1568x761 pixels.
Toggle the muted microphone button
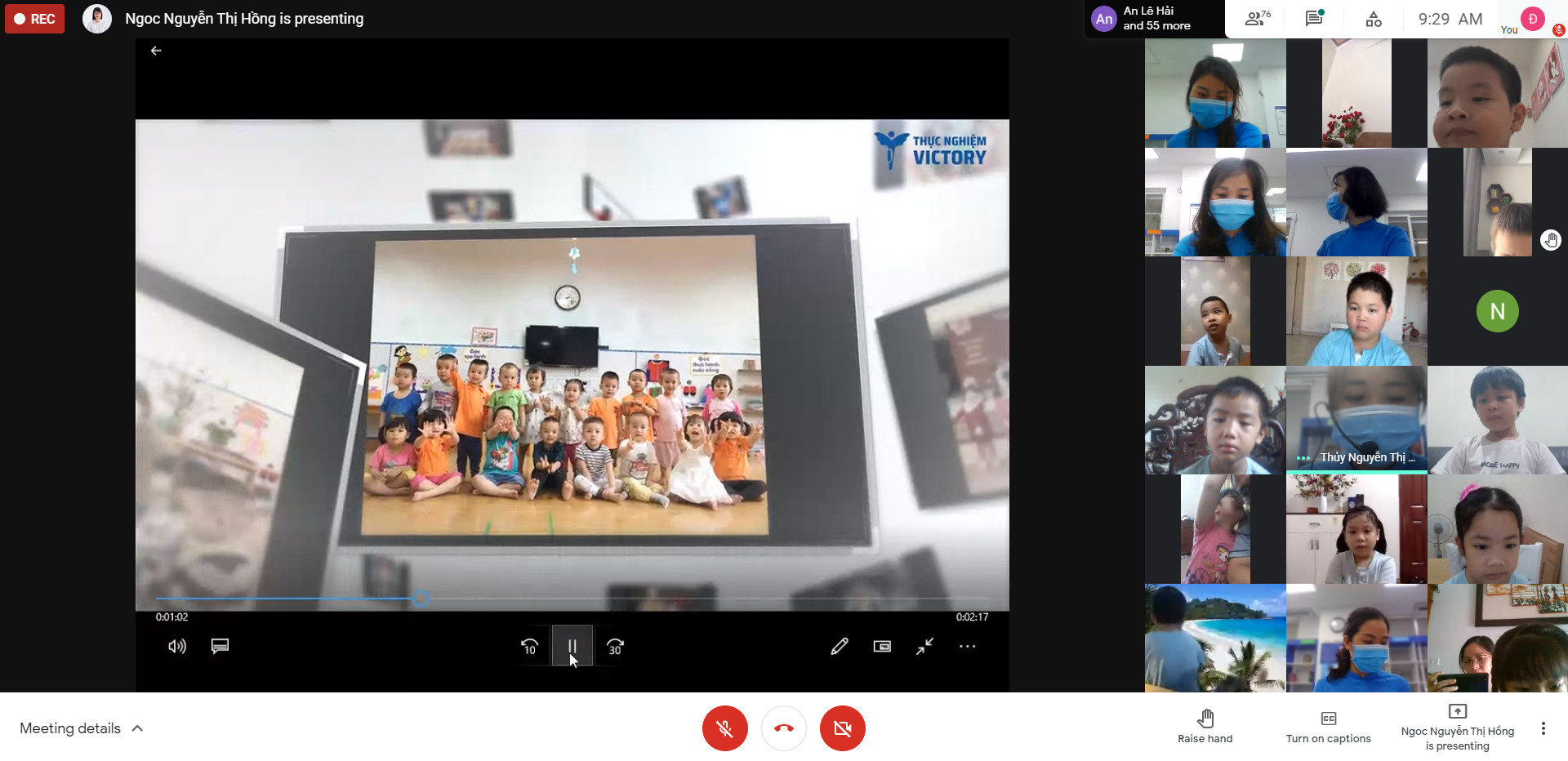click(724, 728)
